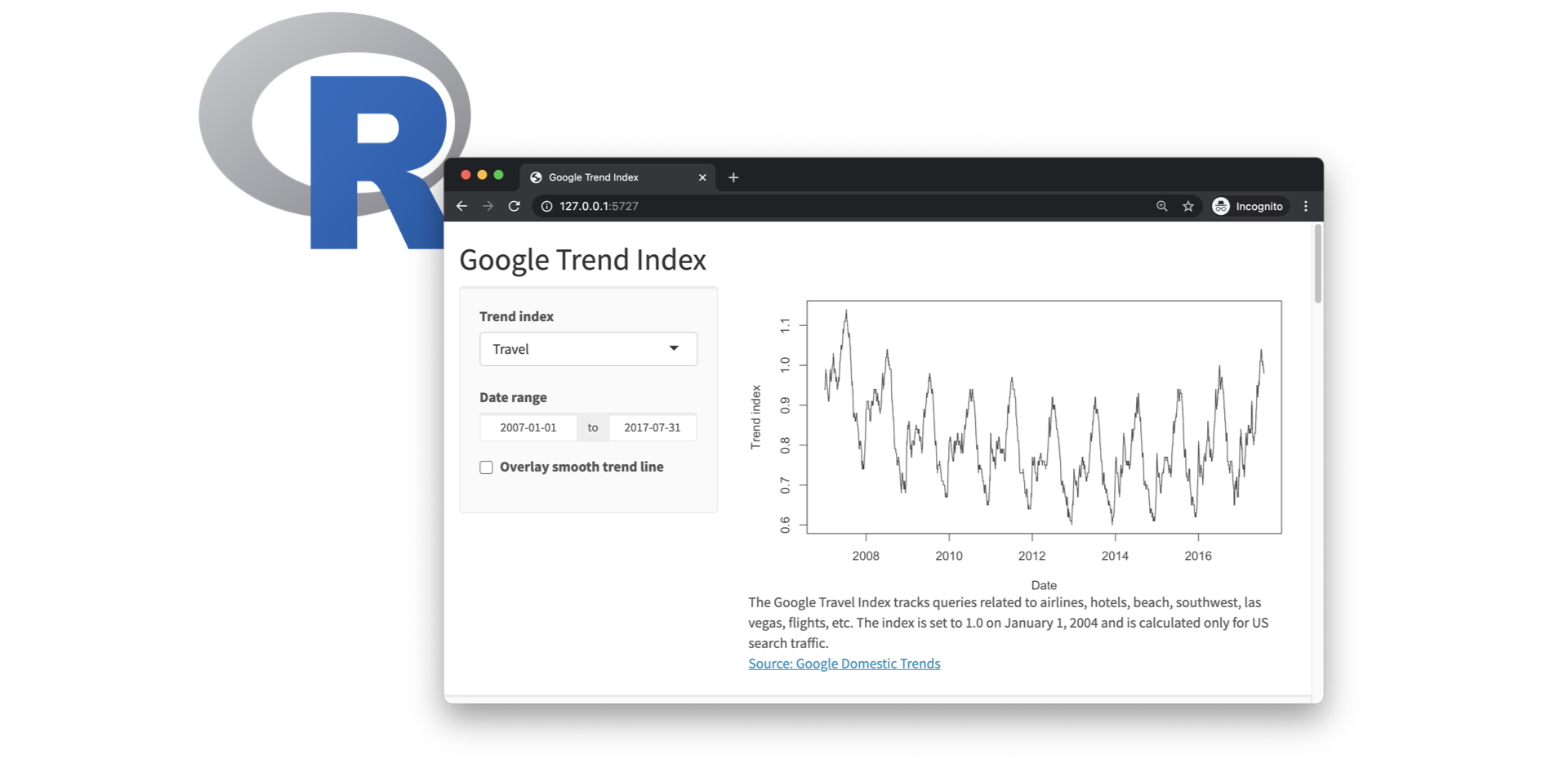Screen dimensions: 1568x760
Task: Bookmark this page with the star icon
Action: 1188,206
